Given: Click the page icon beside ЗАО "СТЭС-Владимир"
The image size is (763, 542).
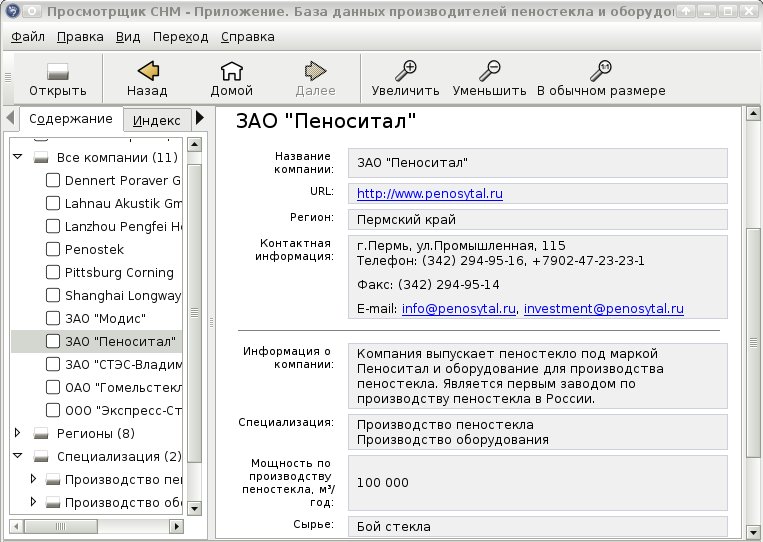Looking at the screenshot, I should (53, 364).
